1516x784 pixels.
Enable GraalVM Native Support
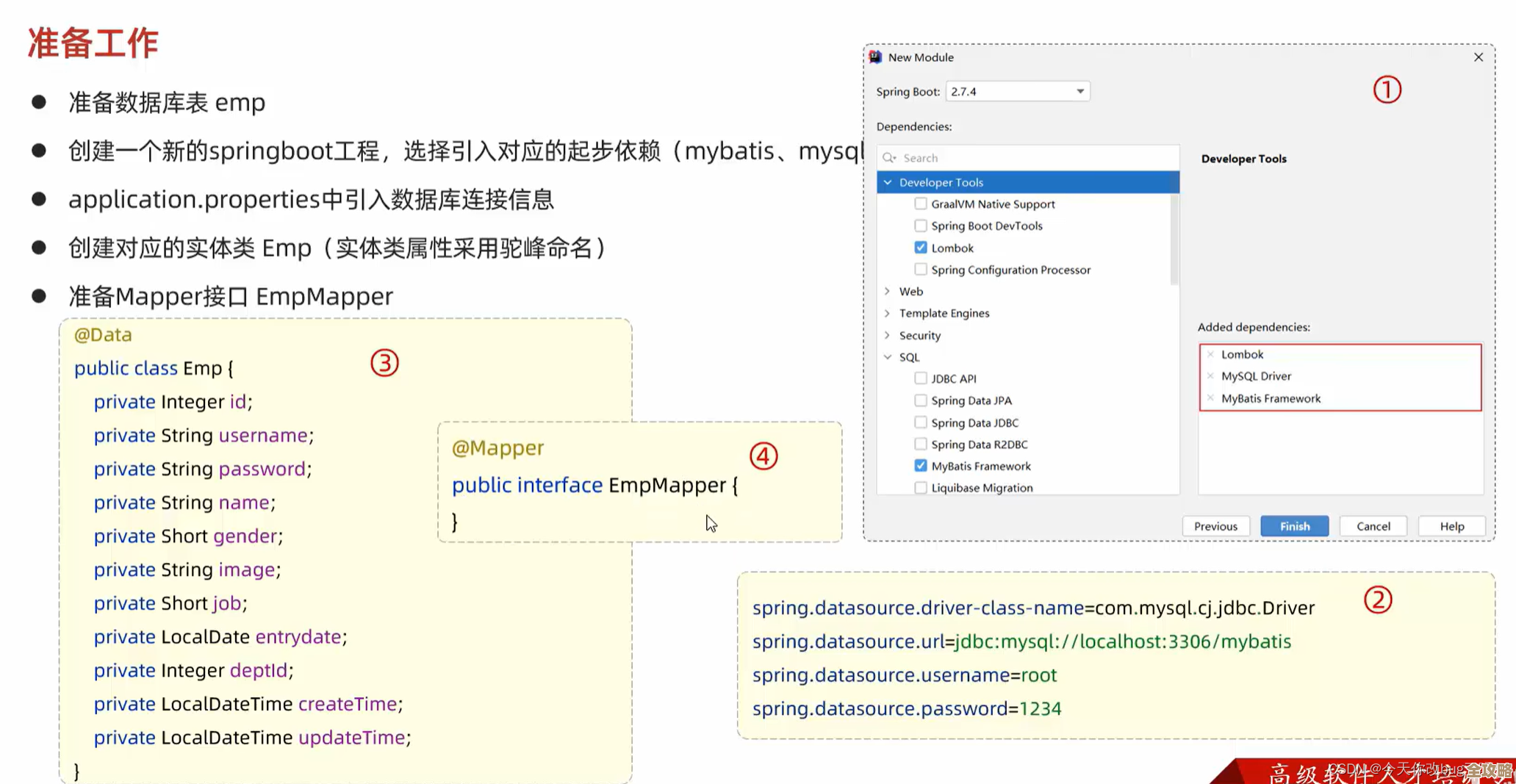[x=921, y=204]
